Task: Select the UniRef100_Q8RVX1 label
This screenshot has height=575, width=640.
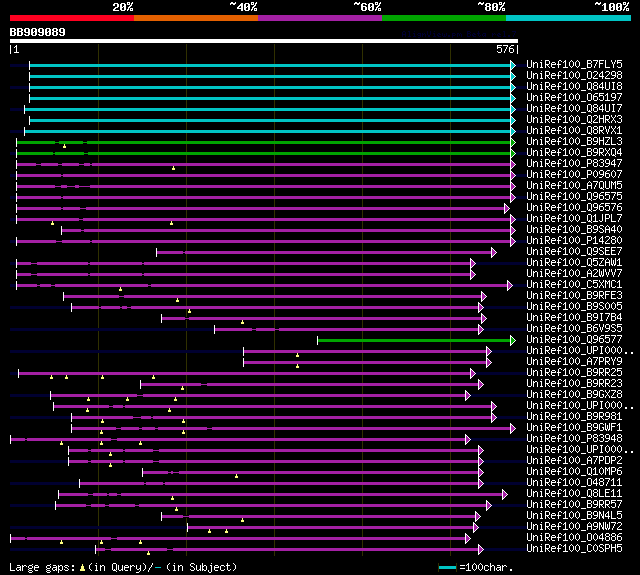Action: (574, 131)
